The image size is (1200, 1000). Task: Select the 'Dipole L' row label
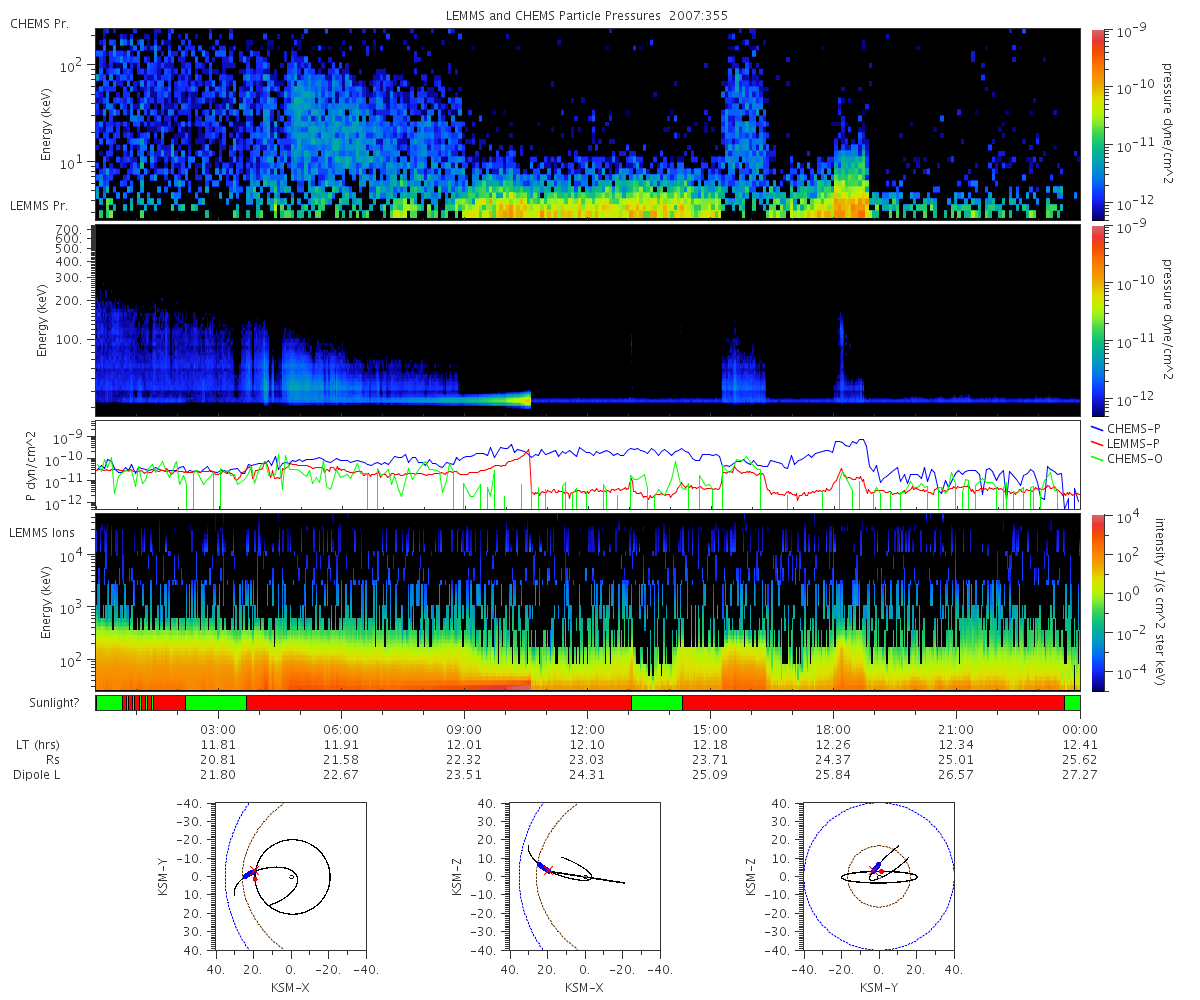pos(38,775)
